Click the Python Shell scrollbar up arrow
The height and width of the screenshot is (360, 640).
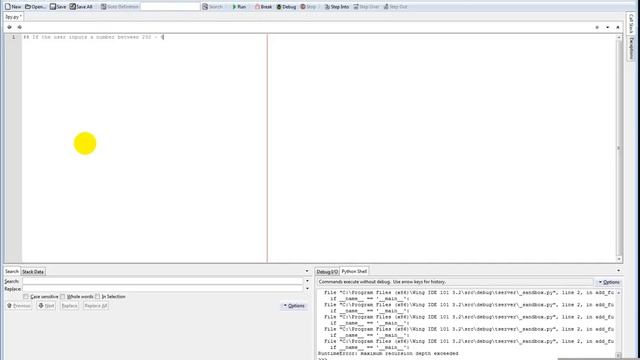click(618, 293)
